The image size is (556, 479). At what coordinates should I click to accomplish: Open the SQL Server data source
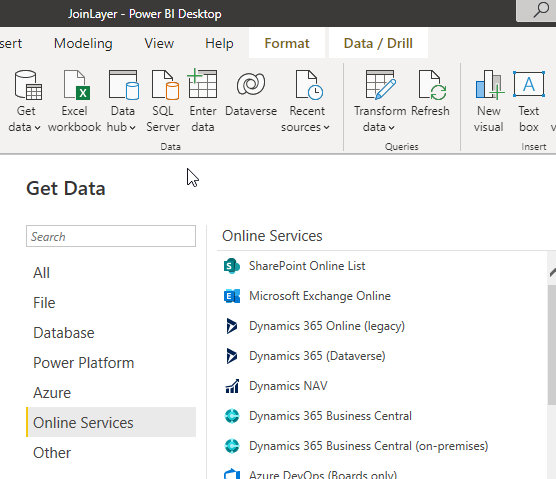pos(163,101)
